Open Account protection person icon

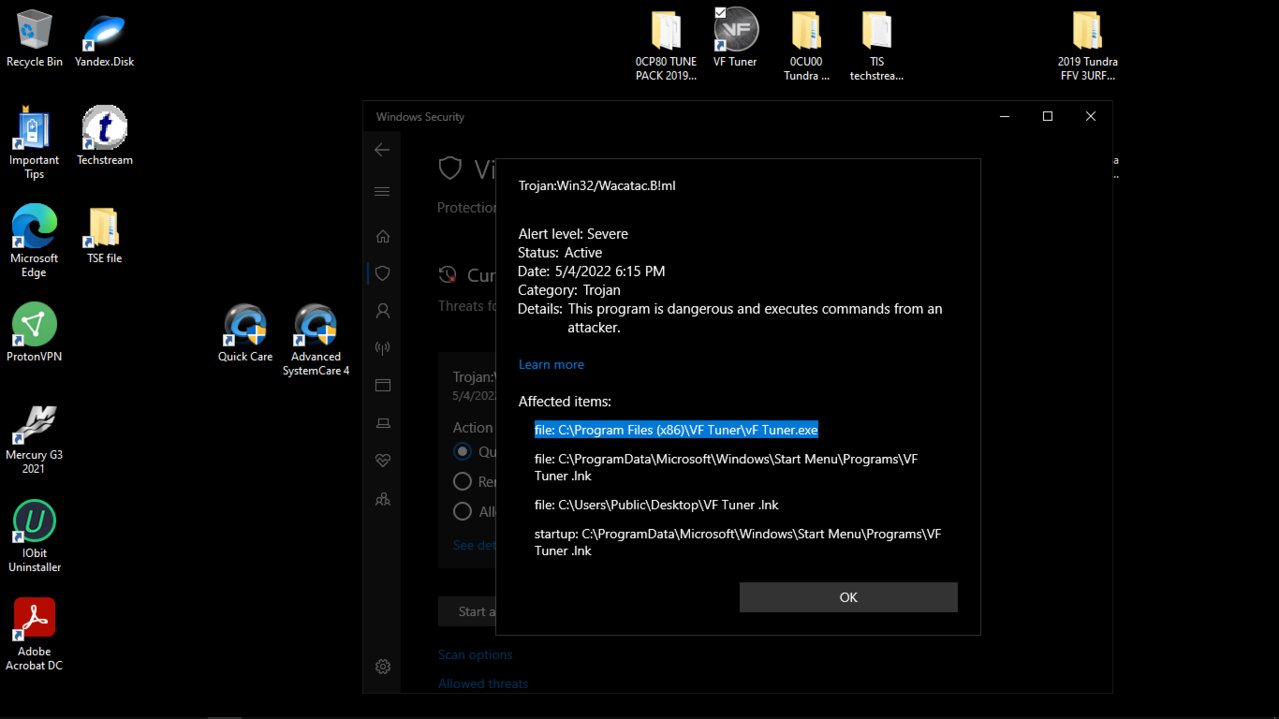[x=383, y=311]
